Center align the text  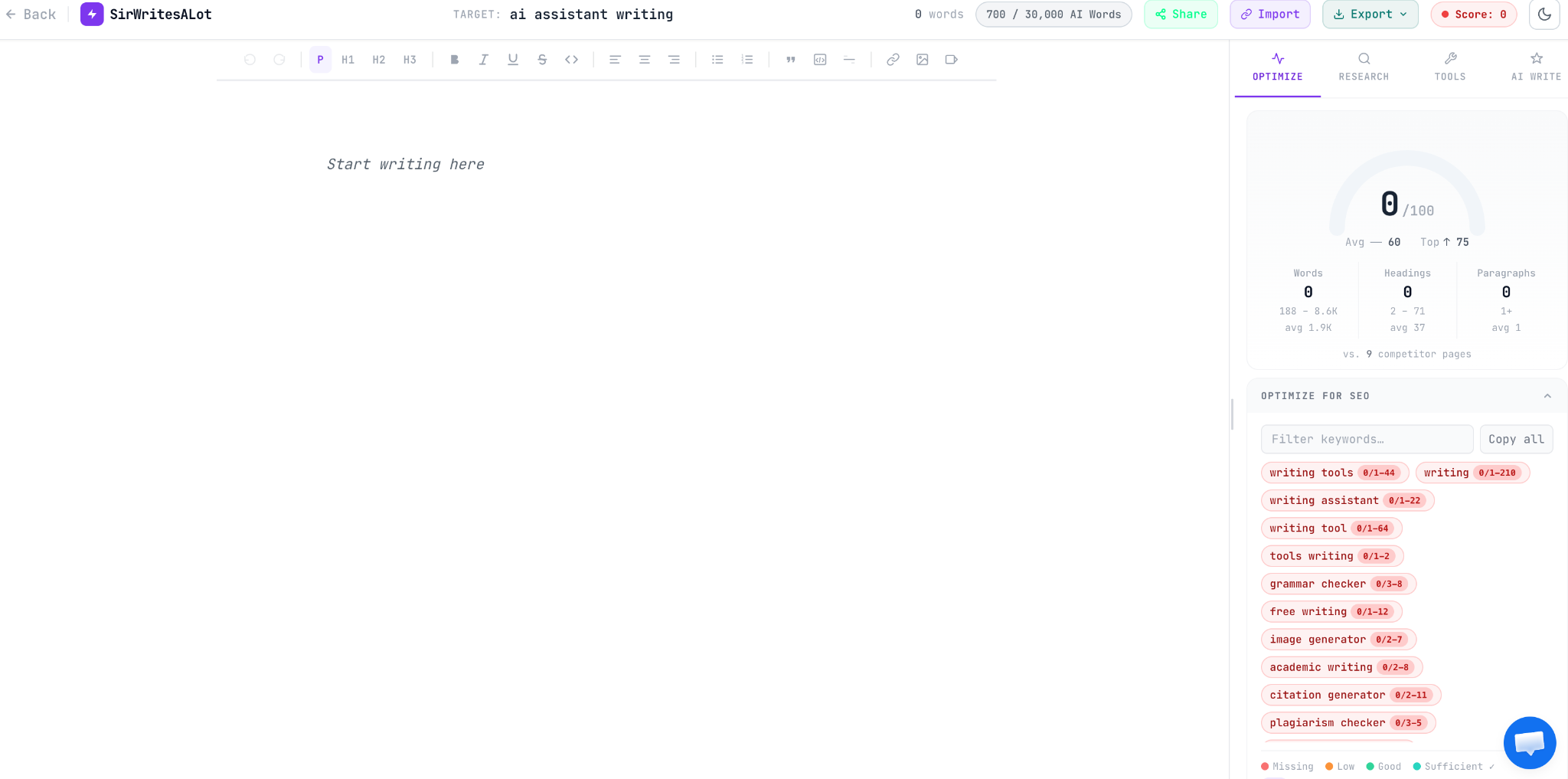click(645, 60)
